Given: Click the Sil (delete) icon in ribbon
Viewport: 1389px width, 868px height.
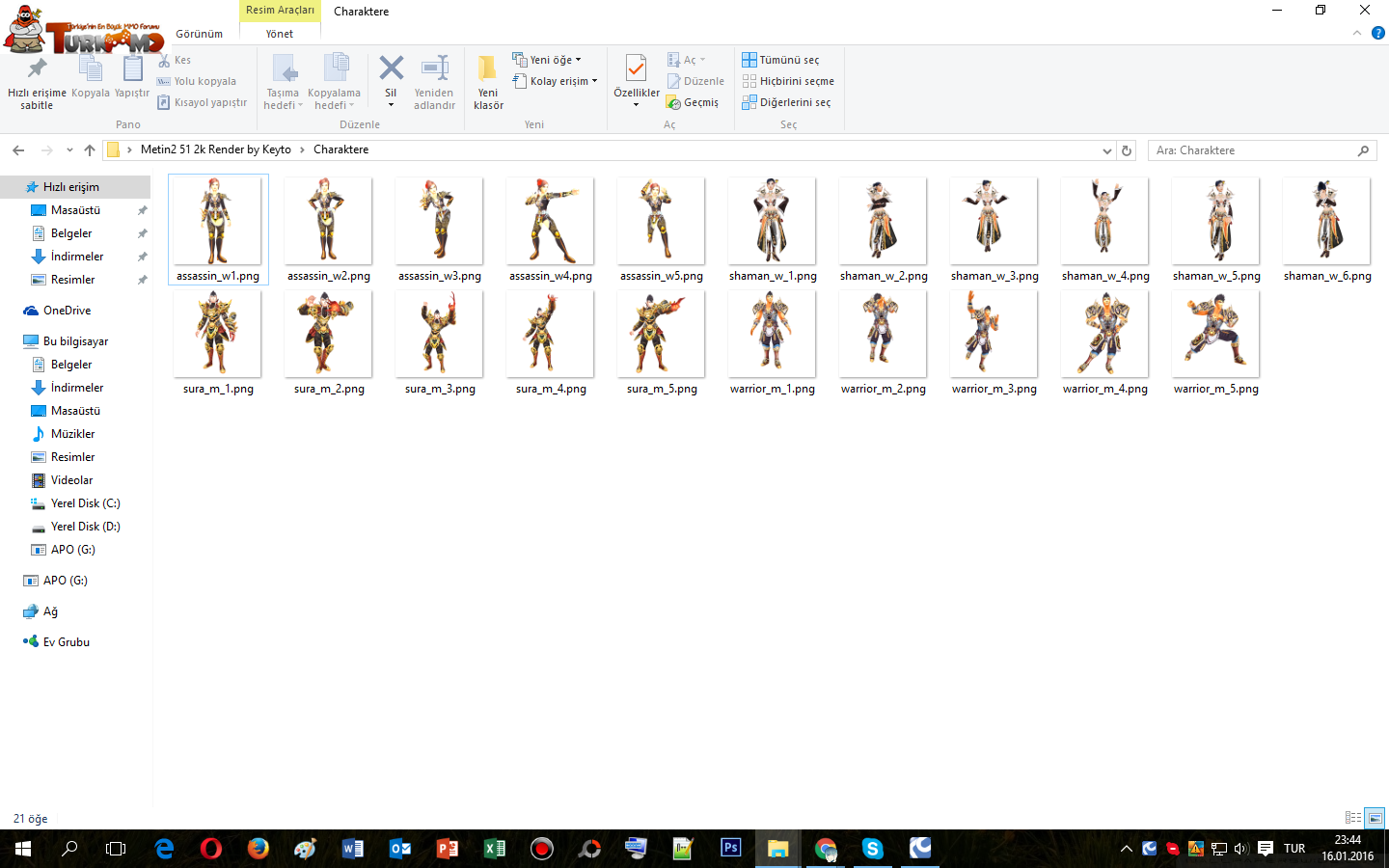Looking at the screenshot, I should pyautogui.click(x=391, y=68).
